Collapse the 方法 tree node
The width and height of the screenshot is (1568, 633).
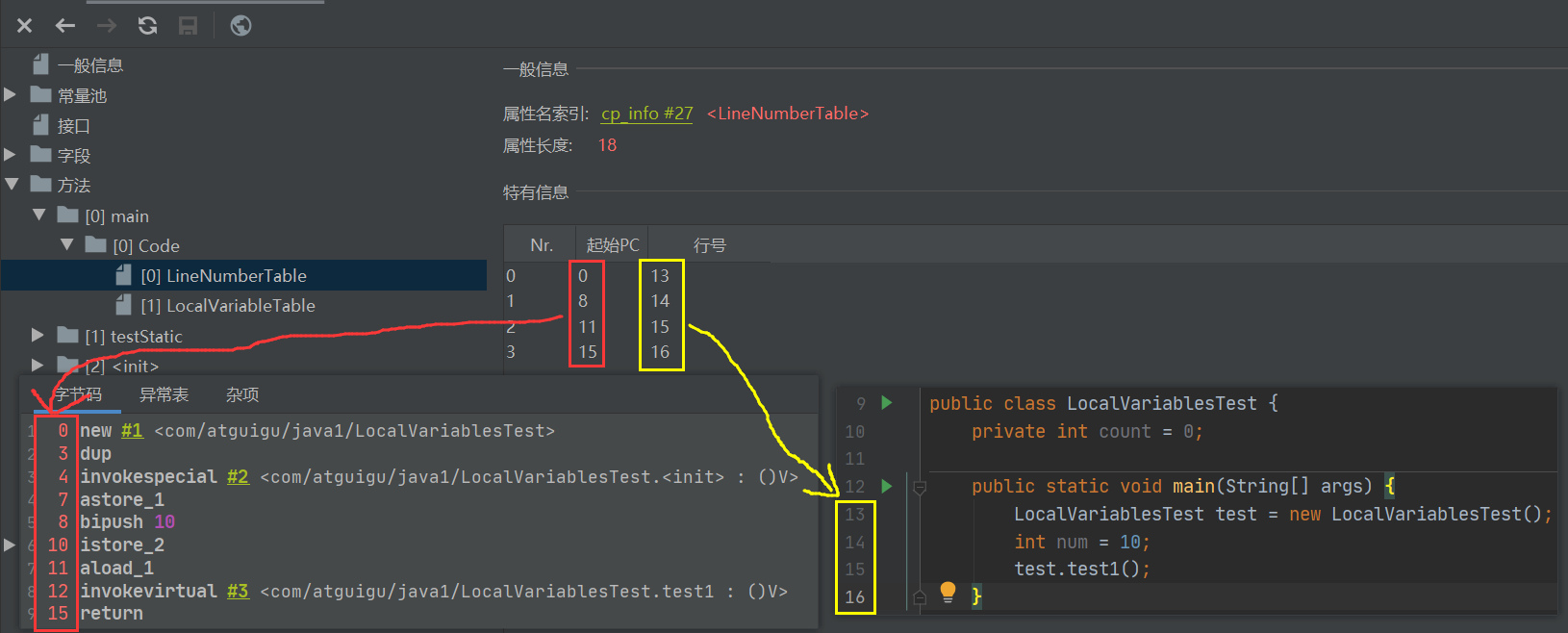12,184
